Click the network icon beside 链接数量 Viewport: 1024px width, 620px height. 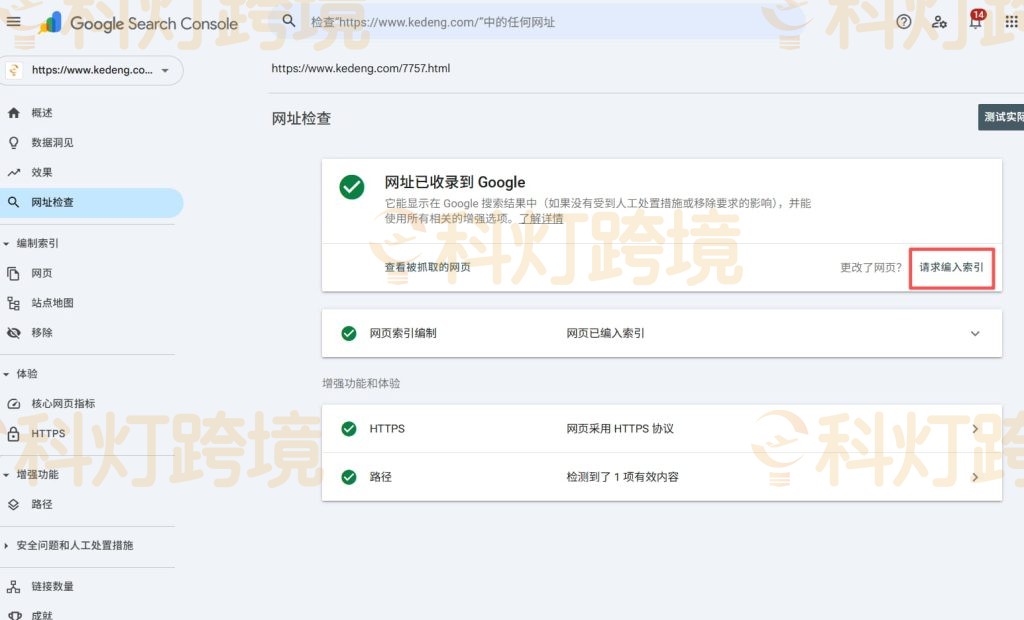14,586
